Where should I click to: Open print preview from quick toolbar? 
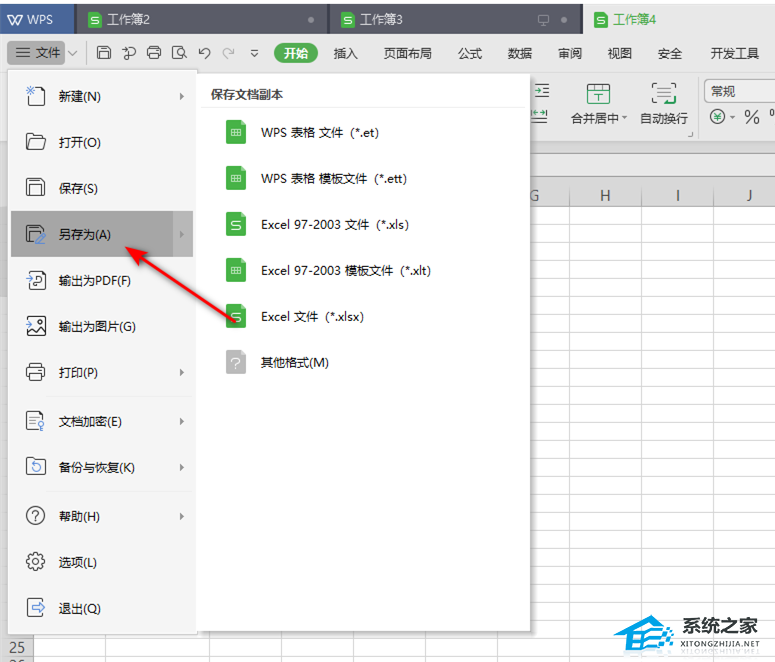[179, 52]
